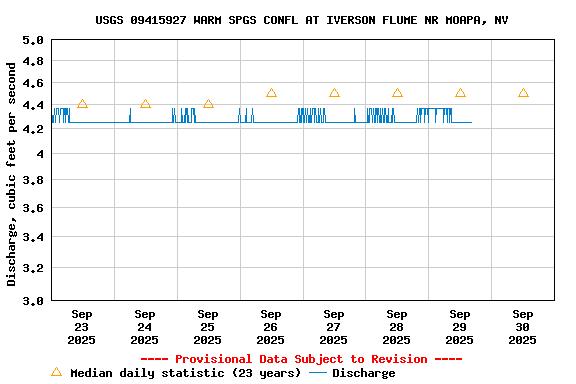Click the y-axis value 3.0
576x384 pixels.
[33, 301]
